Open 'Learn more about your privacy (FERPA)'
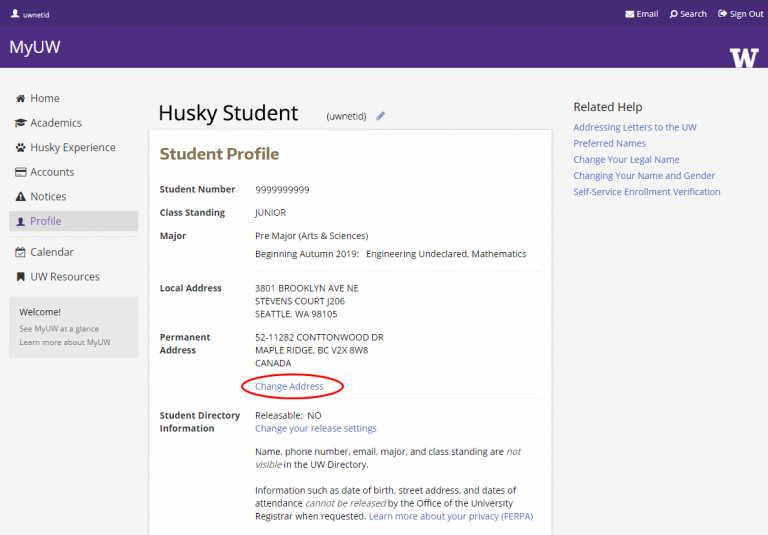 [x=450, y=517]
